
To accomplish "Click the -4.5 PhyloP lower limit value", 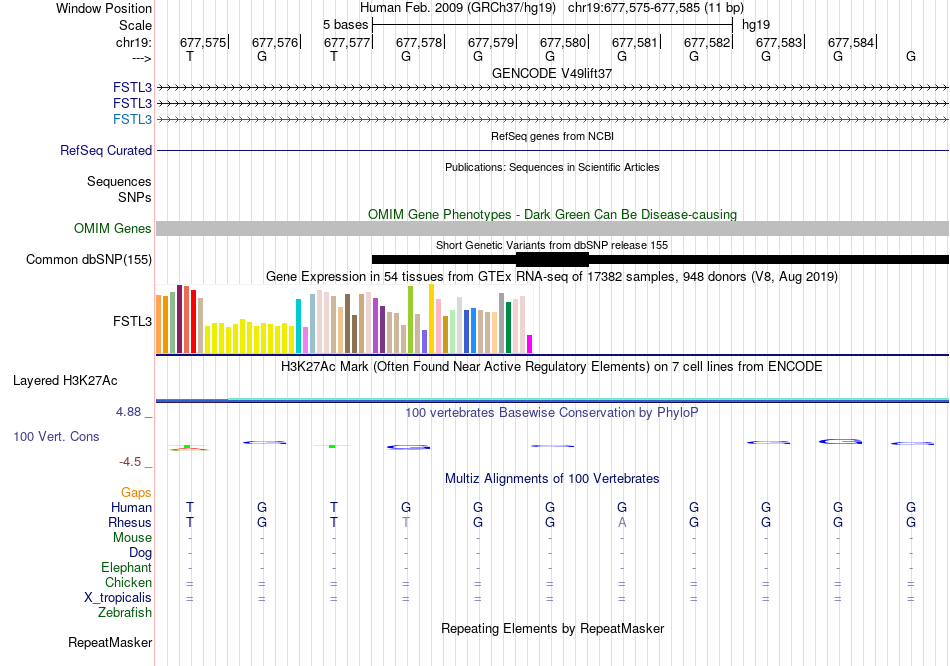I will click(x=130, y=462).
